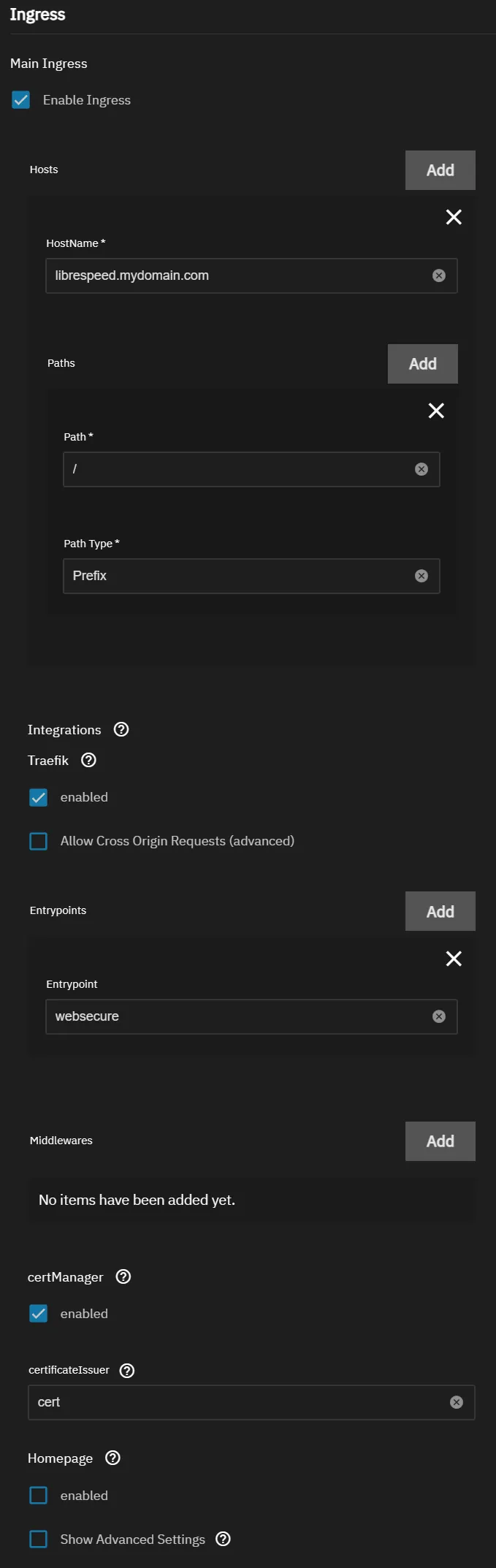
Task: Open the Homepage help tooltip
Action: coord(112,1458)
